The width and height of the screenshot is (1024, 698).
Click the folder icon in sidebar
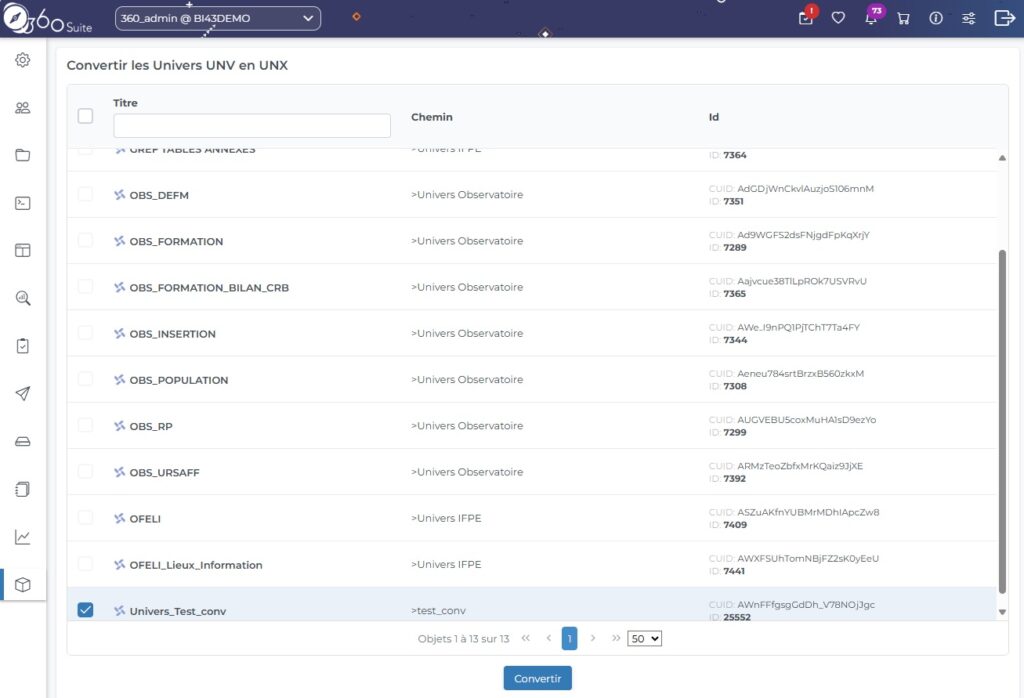tap(22, 155)
